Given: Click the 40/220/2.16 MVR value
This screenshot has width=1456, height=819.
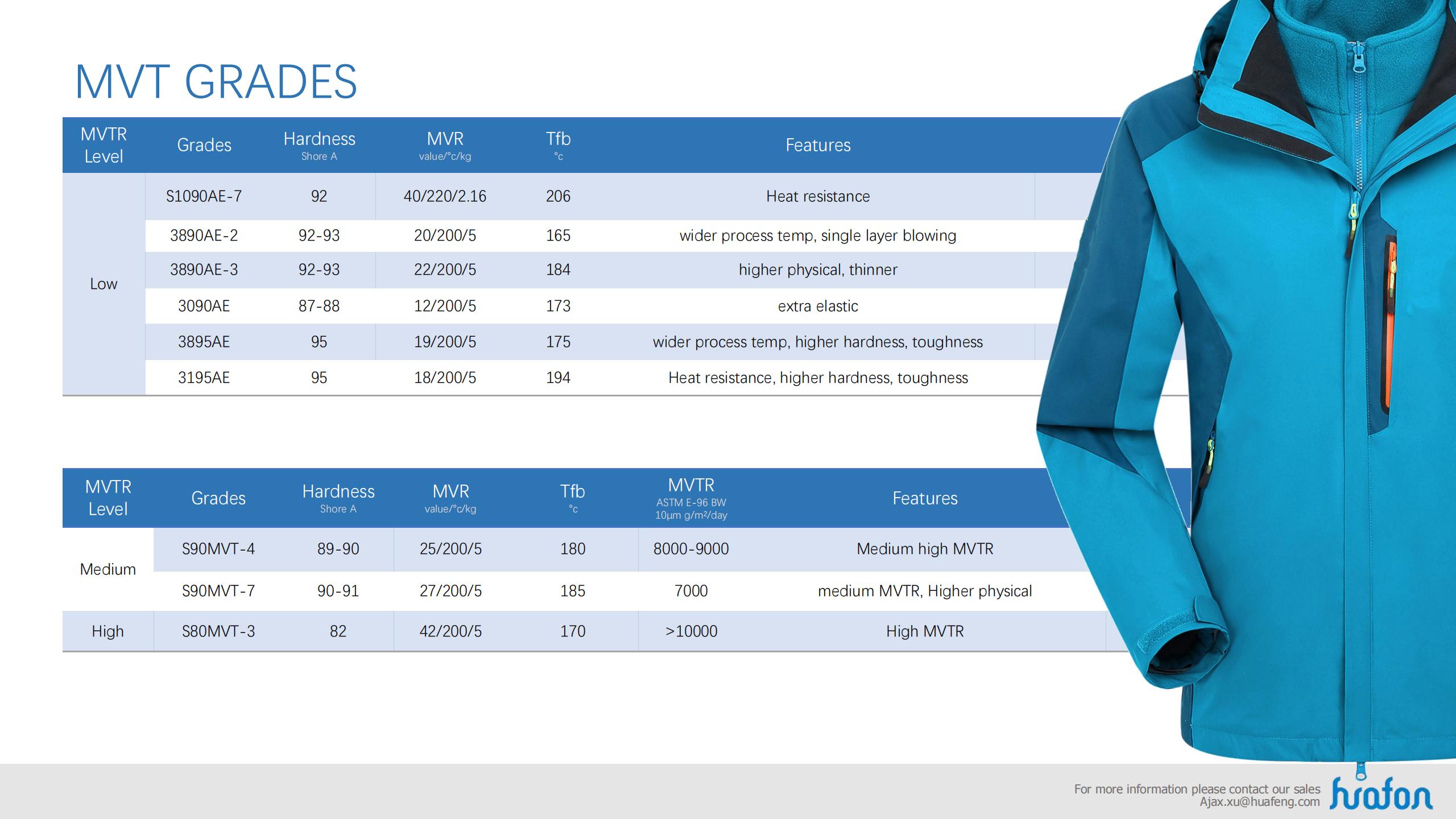Looking at the screenshot, I should coord(445,196).
